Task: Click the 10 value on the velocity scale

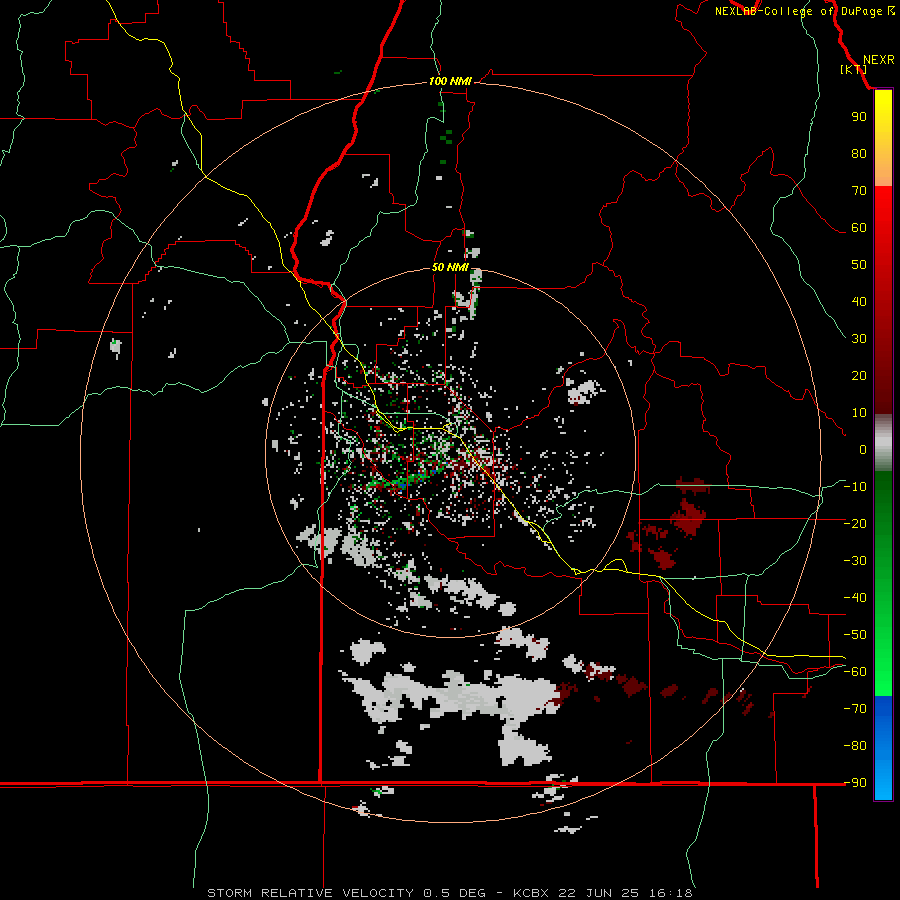Action: [859, 413]
